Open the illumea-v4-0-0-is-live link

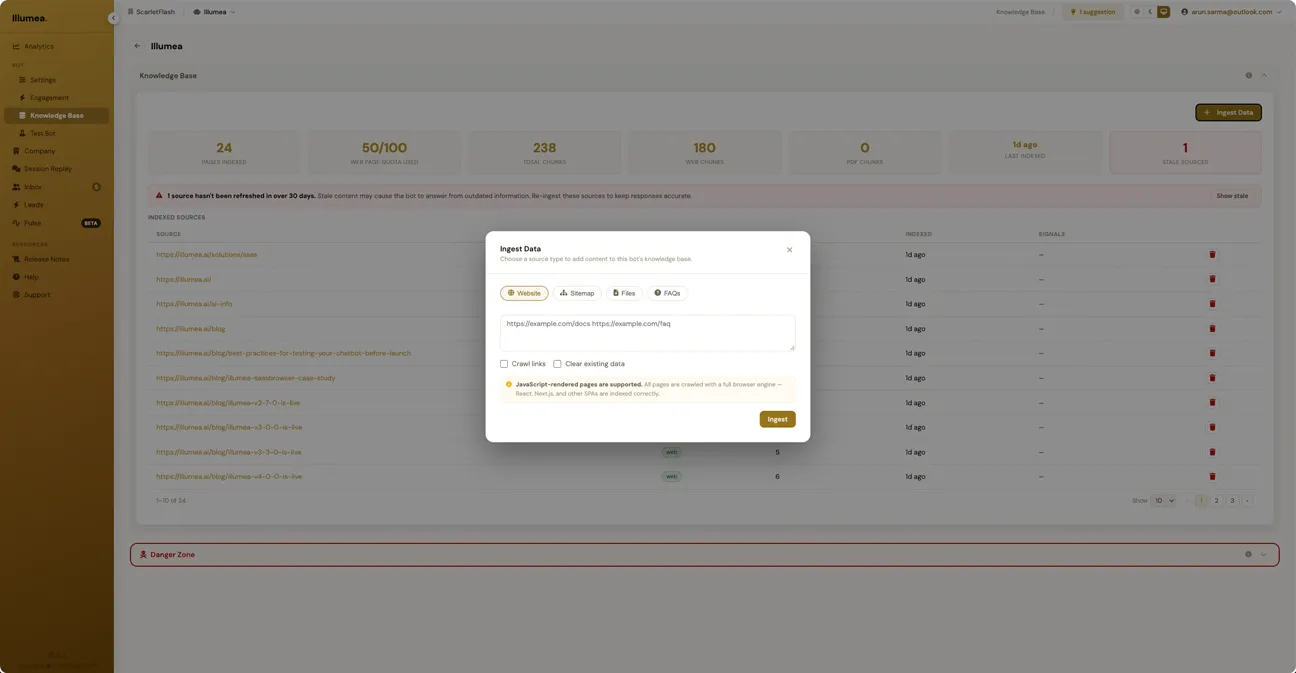click(x=229, y=476)
